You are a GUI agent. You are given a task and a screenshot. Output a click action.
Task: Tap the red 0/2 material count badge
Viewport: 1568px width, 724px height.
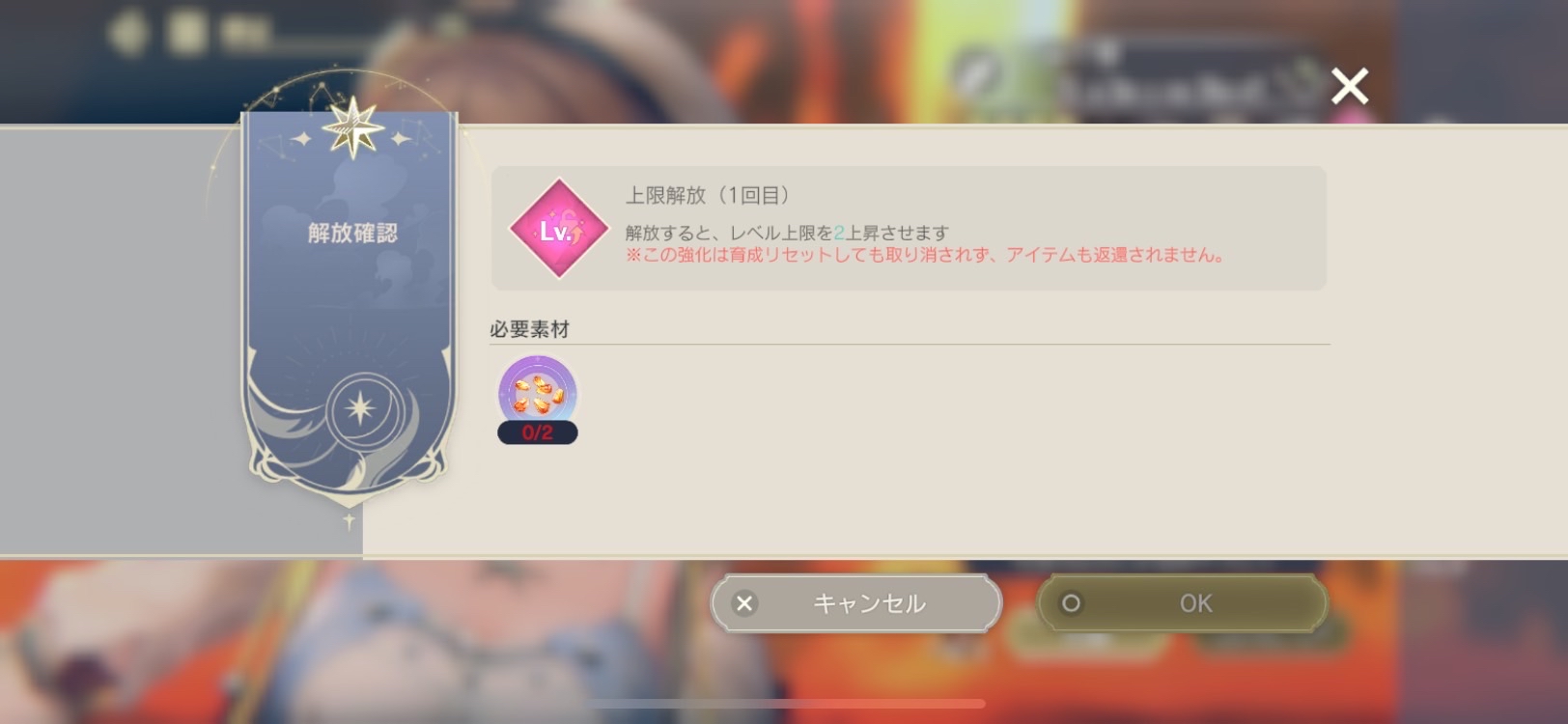538,432
